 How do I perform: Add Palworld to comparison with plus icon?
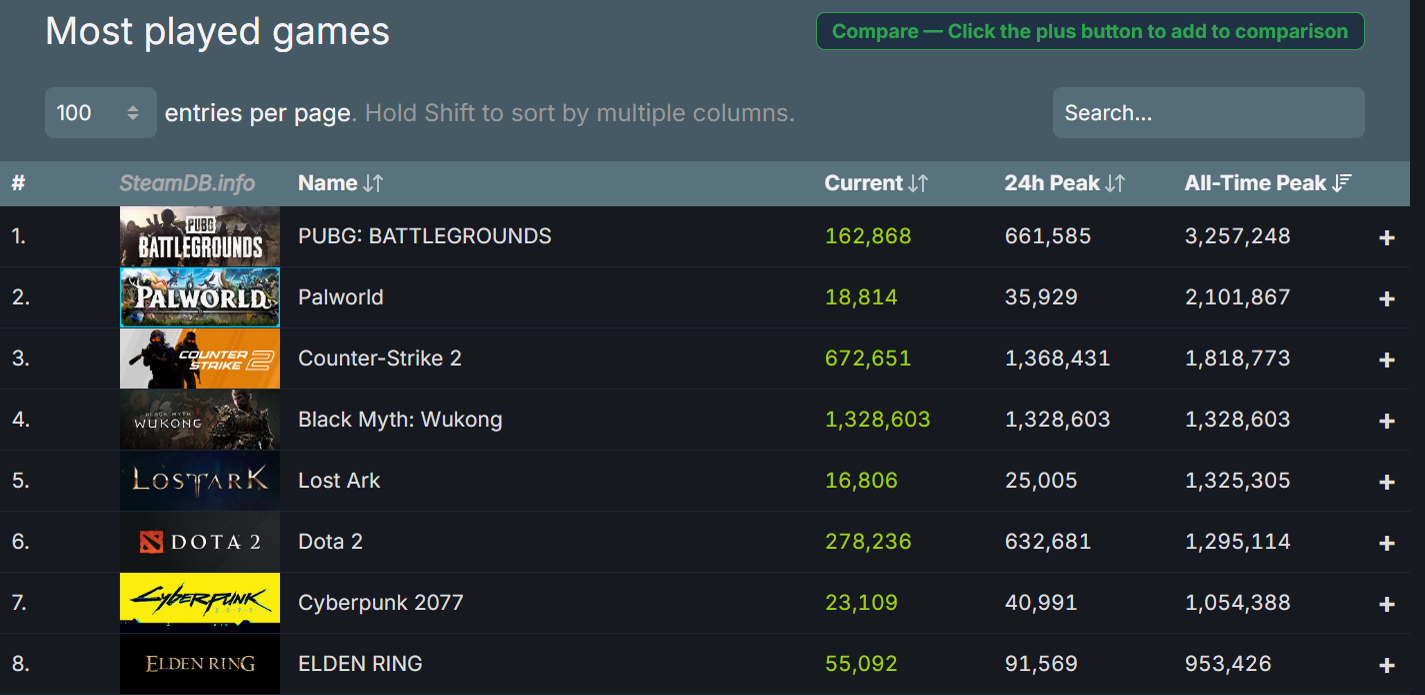tap(1386, 299)
